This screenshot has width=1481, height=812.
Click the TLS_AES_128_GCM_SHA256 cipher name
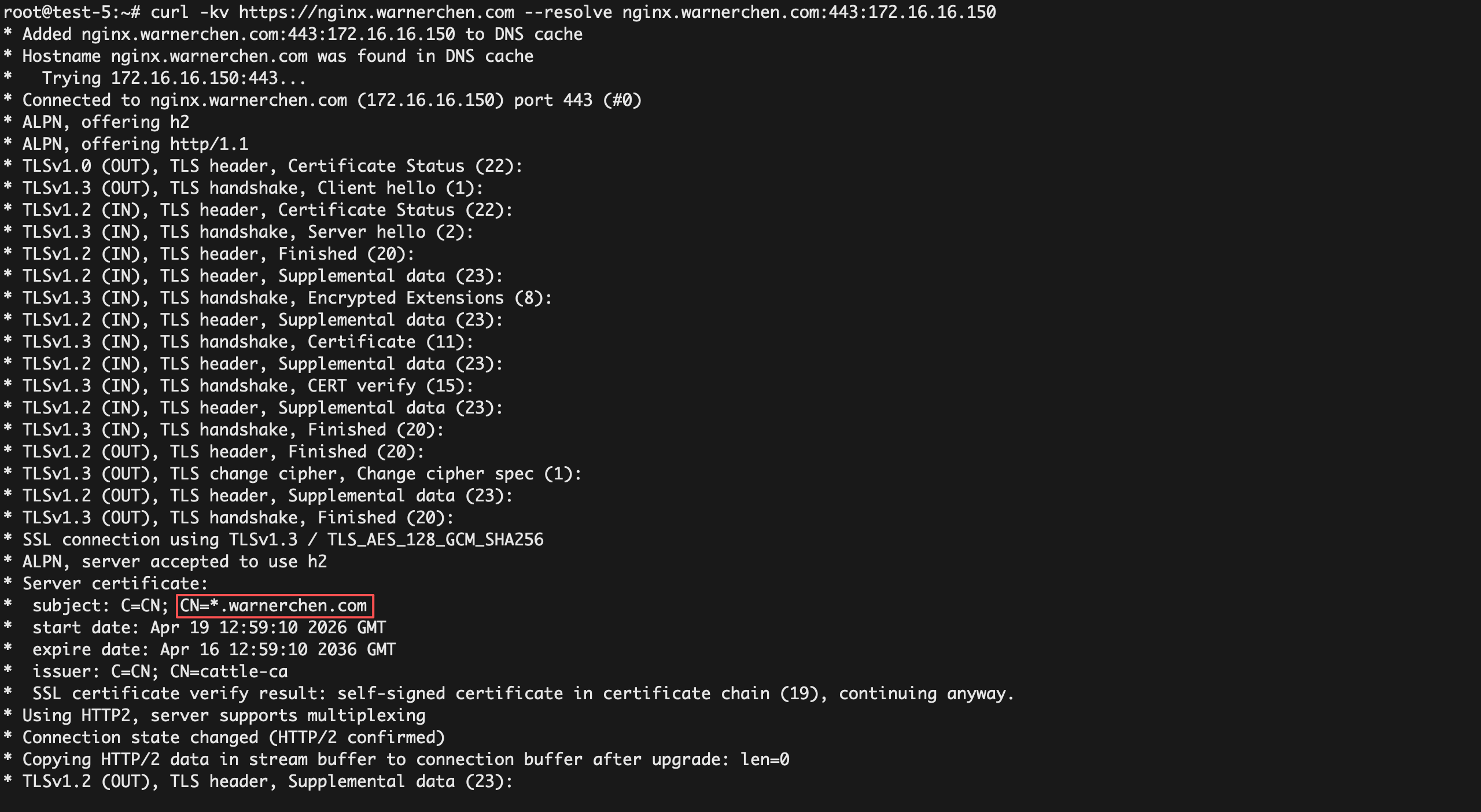pos(435,540)
